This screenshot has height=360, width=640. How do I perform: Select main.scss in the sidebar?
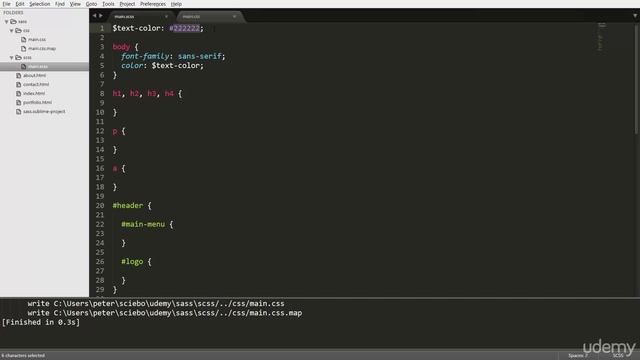click(x=38, y=67)
